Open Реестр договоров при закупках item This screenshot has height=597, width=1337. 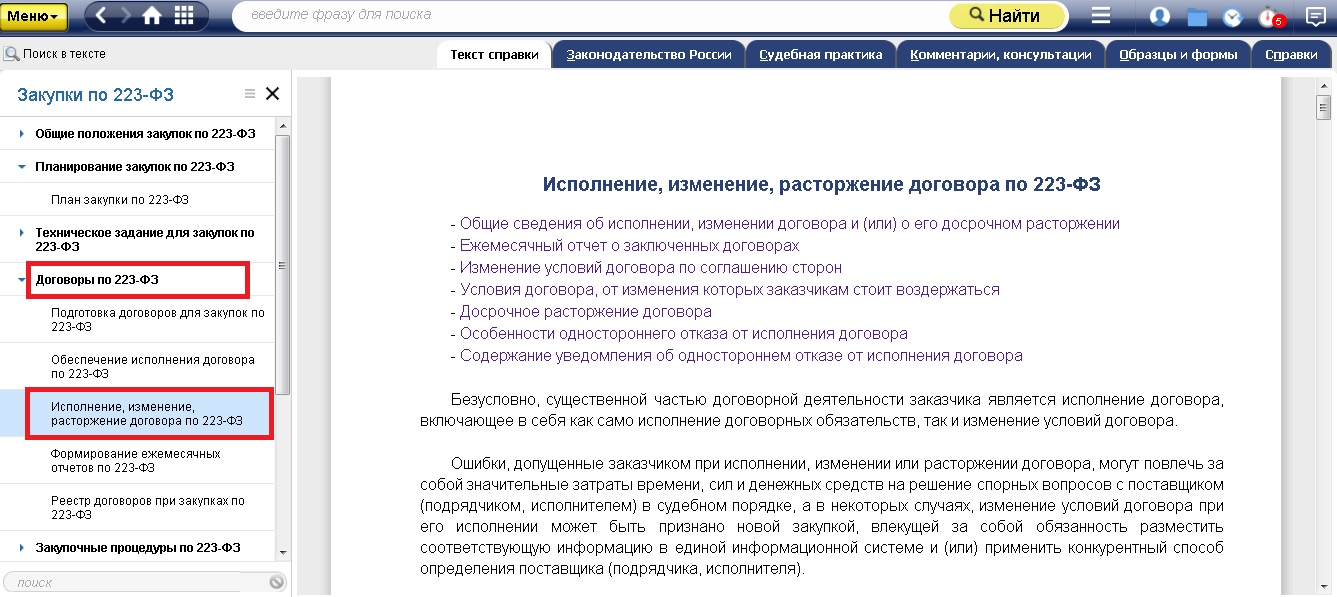pos(148,507)
